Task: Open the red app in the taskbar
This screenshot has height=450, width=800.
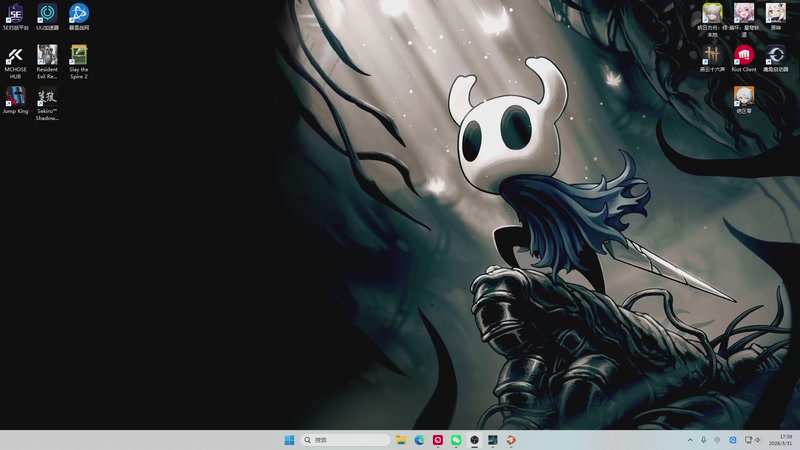Action: [x=438, y=440]
